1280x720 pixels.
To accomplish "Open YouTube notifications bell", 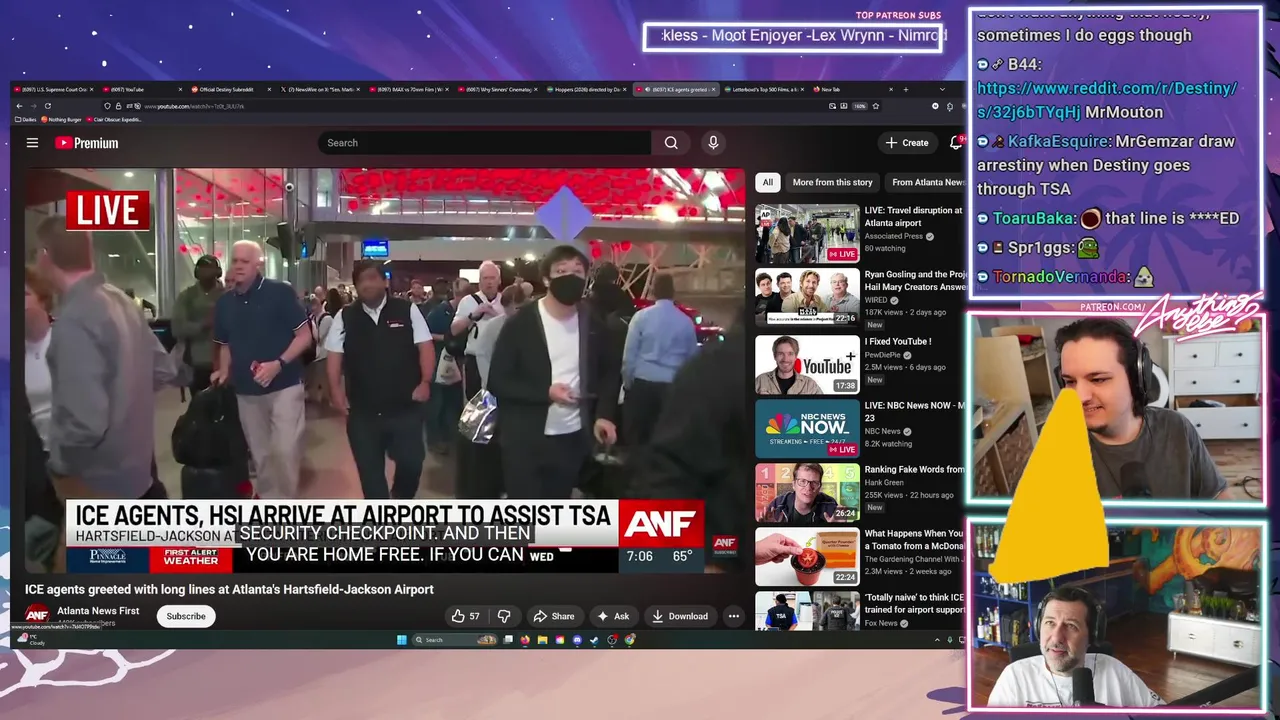I will click(955, 143).
